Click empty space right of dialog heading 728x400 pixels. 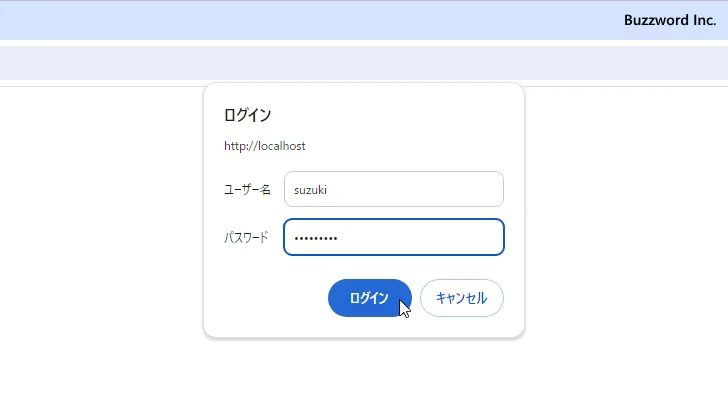(400, 115)
